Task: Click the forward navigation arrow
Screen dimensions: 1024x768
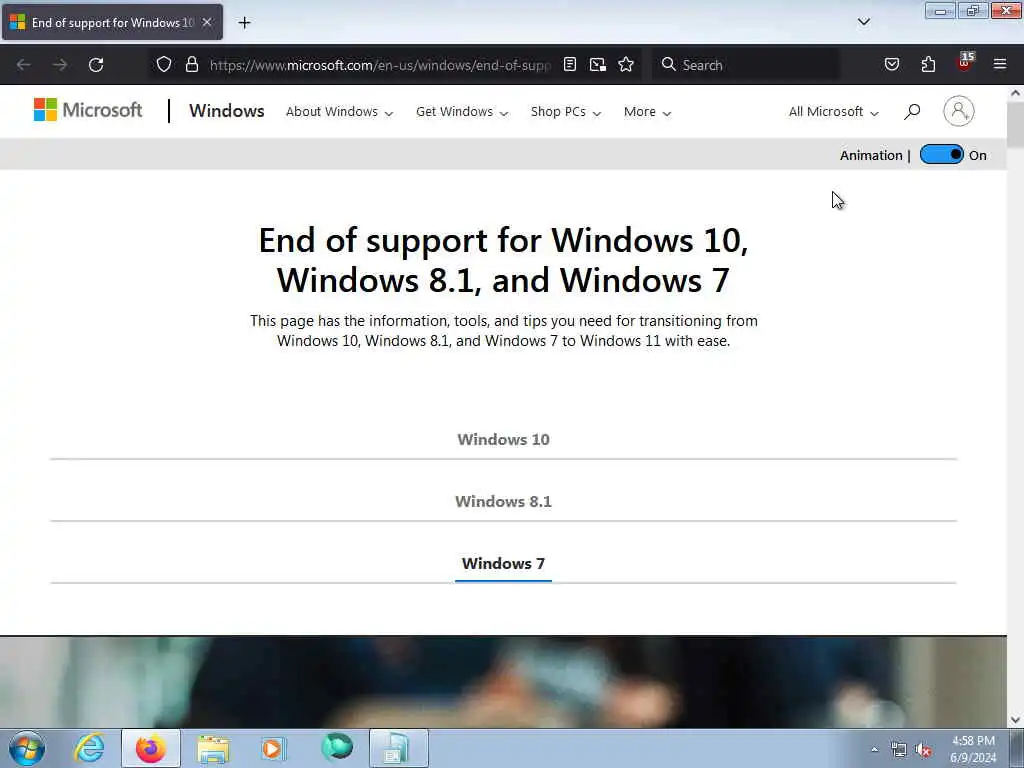Action: coord(59,65)
